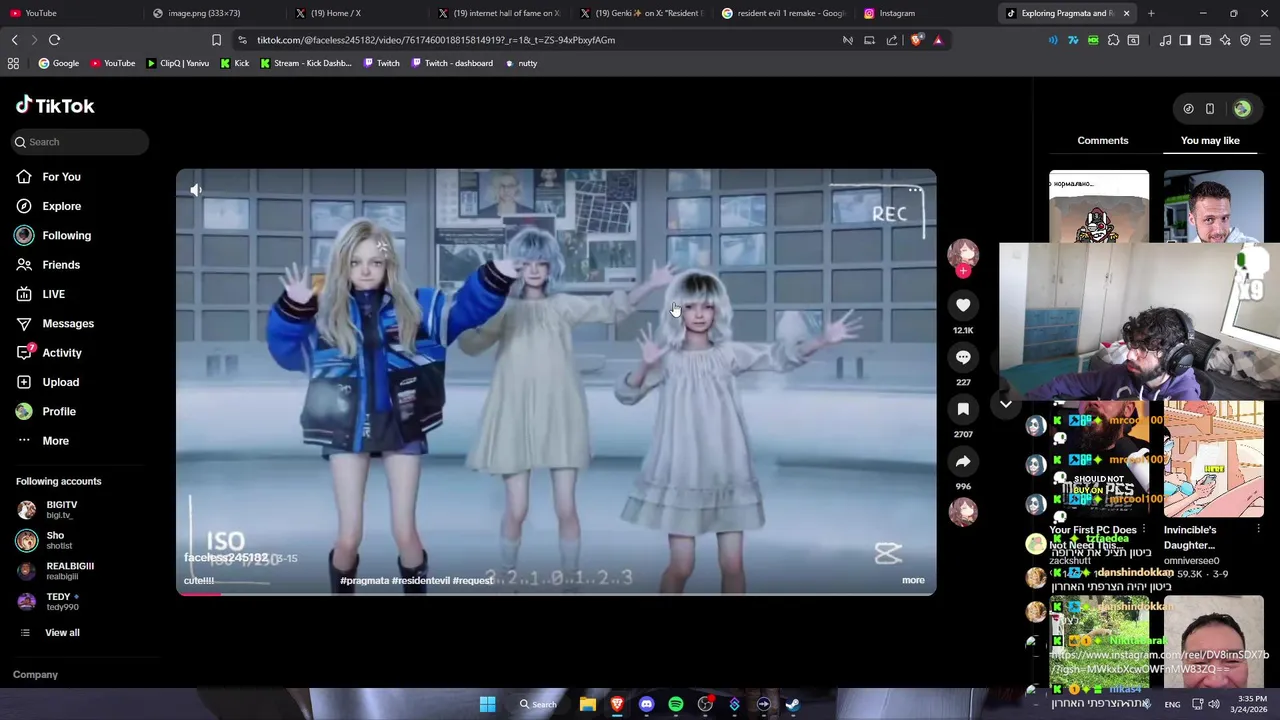Open the browser apps grid icon
Image resolution: width=1280 pixels, height=720 pixels.
(x=13, y=63)
